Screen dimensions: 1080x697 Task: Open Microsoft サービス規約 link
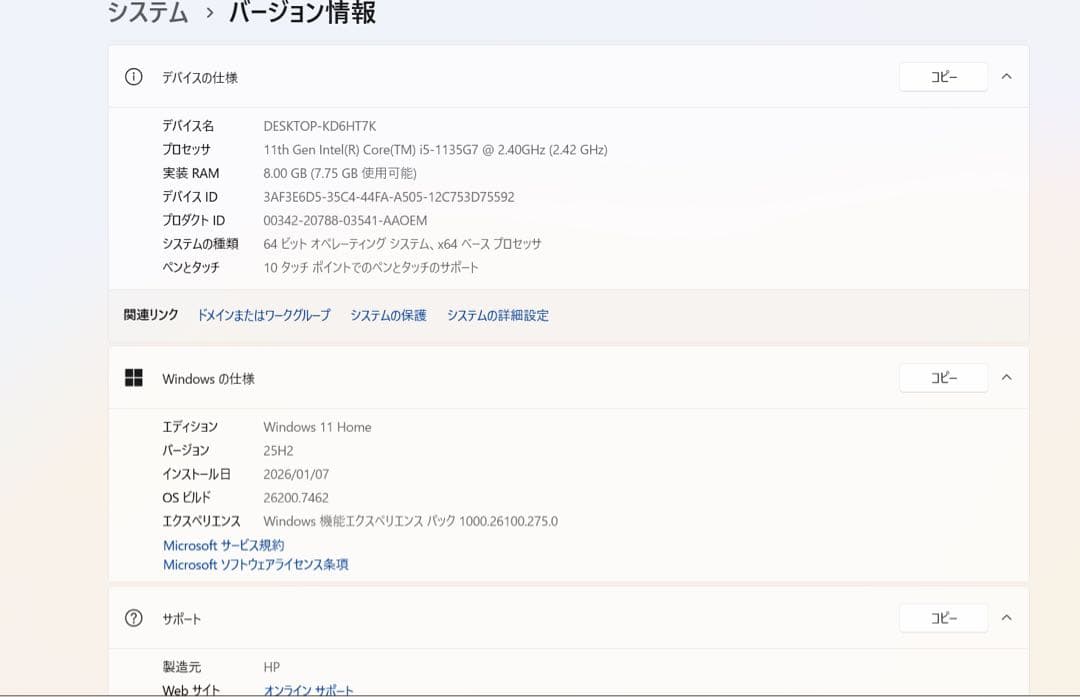[223, 545]
